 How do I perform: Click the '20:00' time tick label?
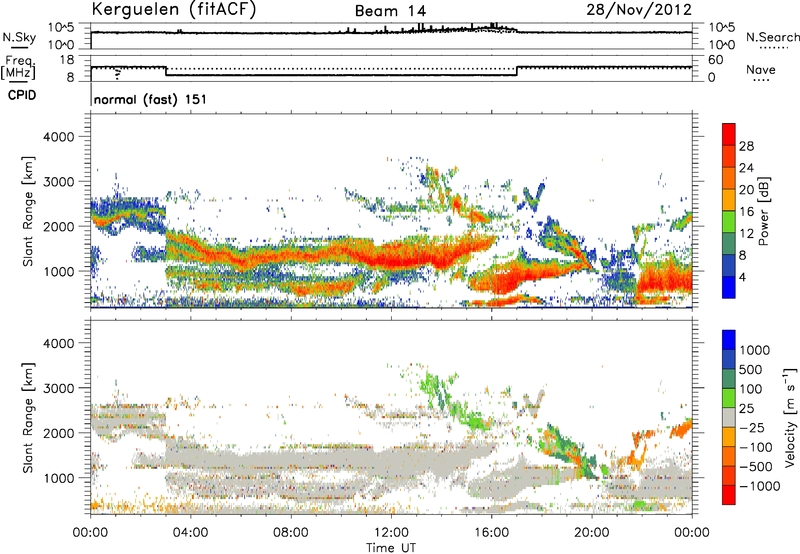coord(591,533)
